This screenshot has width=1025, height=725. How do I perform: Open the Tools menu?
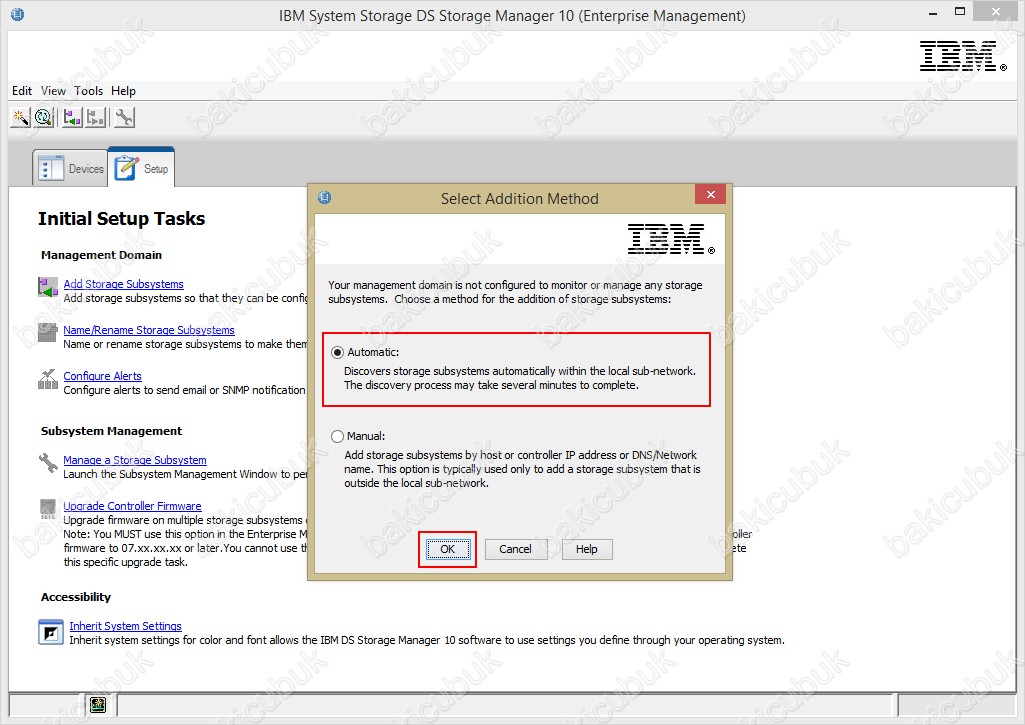pos(88,91)
